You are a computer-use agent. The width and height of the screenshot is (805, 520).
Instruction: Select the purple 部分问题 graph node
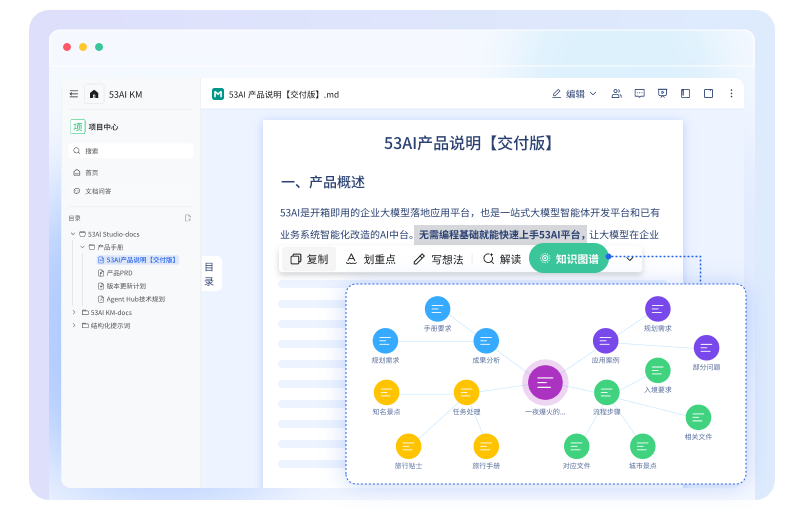706,348
